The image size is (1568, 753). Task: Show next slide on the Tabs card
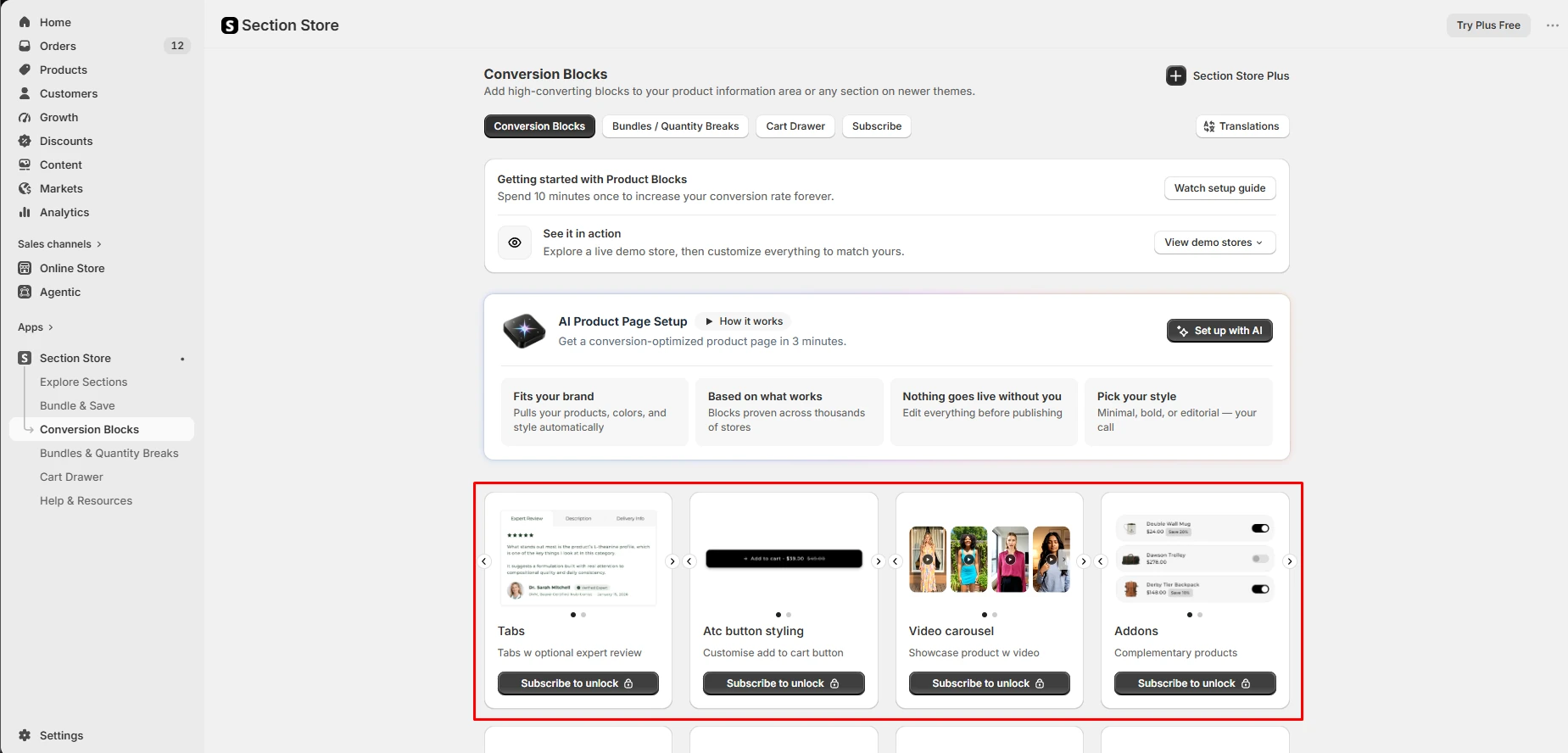coord(672,561)
